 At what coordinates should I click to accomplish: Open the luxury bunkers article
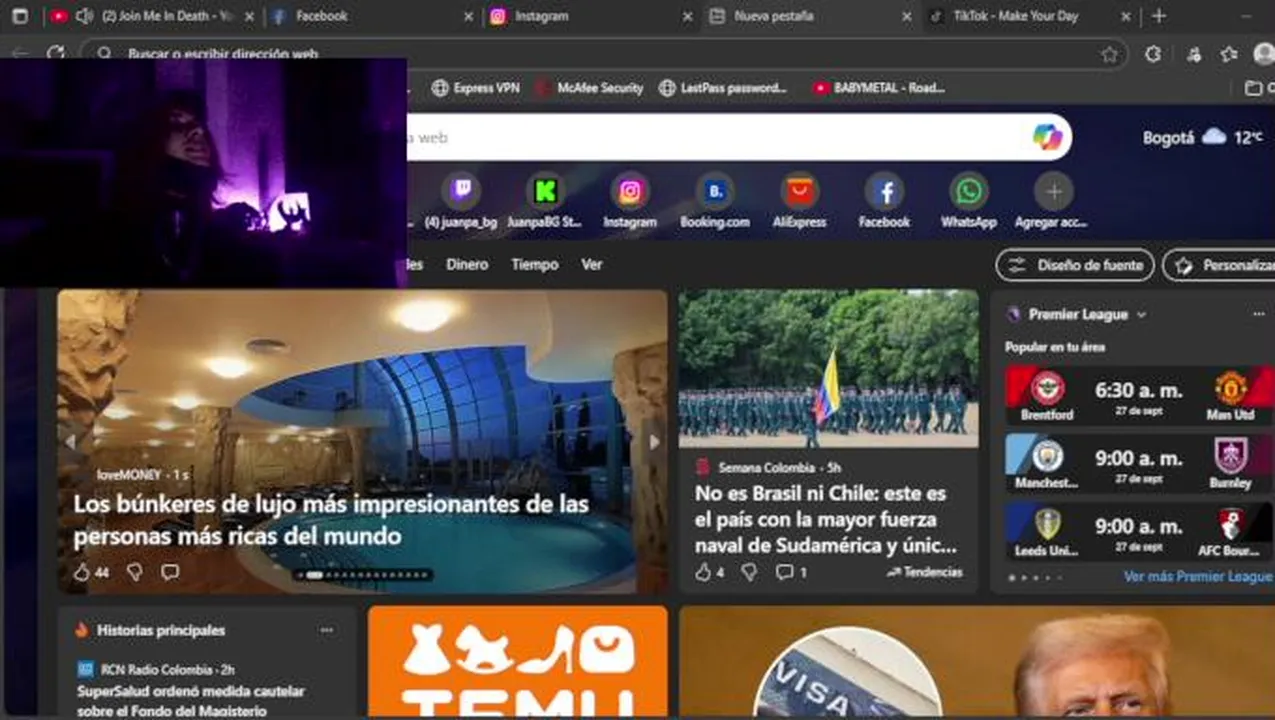[331, 519]
